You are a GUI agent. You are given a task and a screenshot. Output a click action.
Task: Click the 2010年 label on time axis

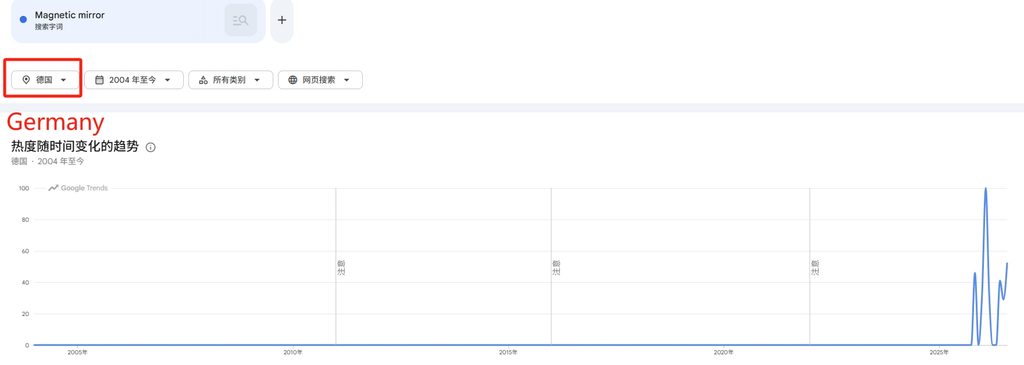[x=293, y=353]
